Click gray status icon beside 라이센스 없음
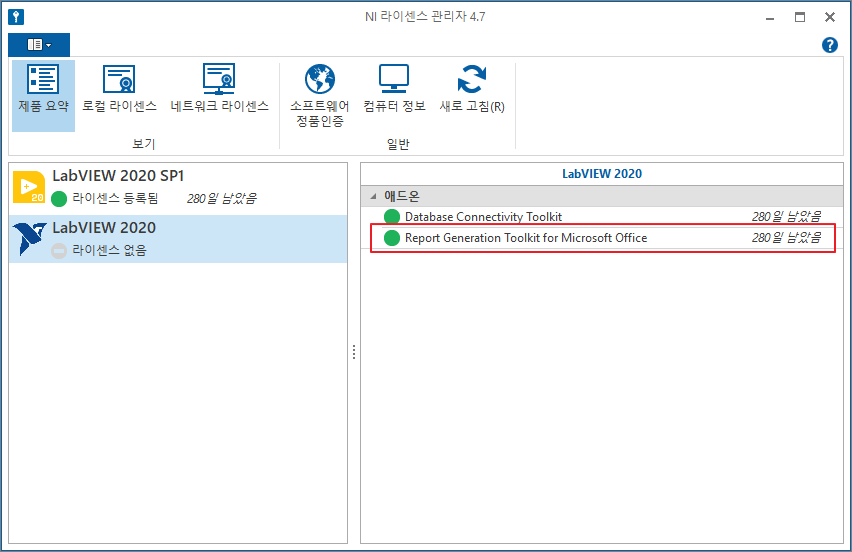852x552 pixels. click(x=59, y=250)
